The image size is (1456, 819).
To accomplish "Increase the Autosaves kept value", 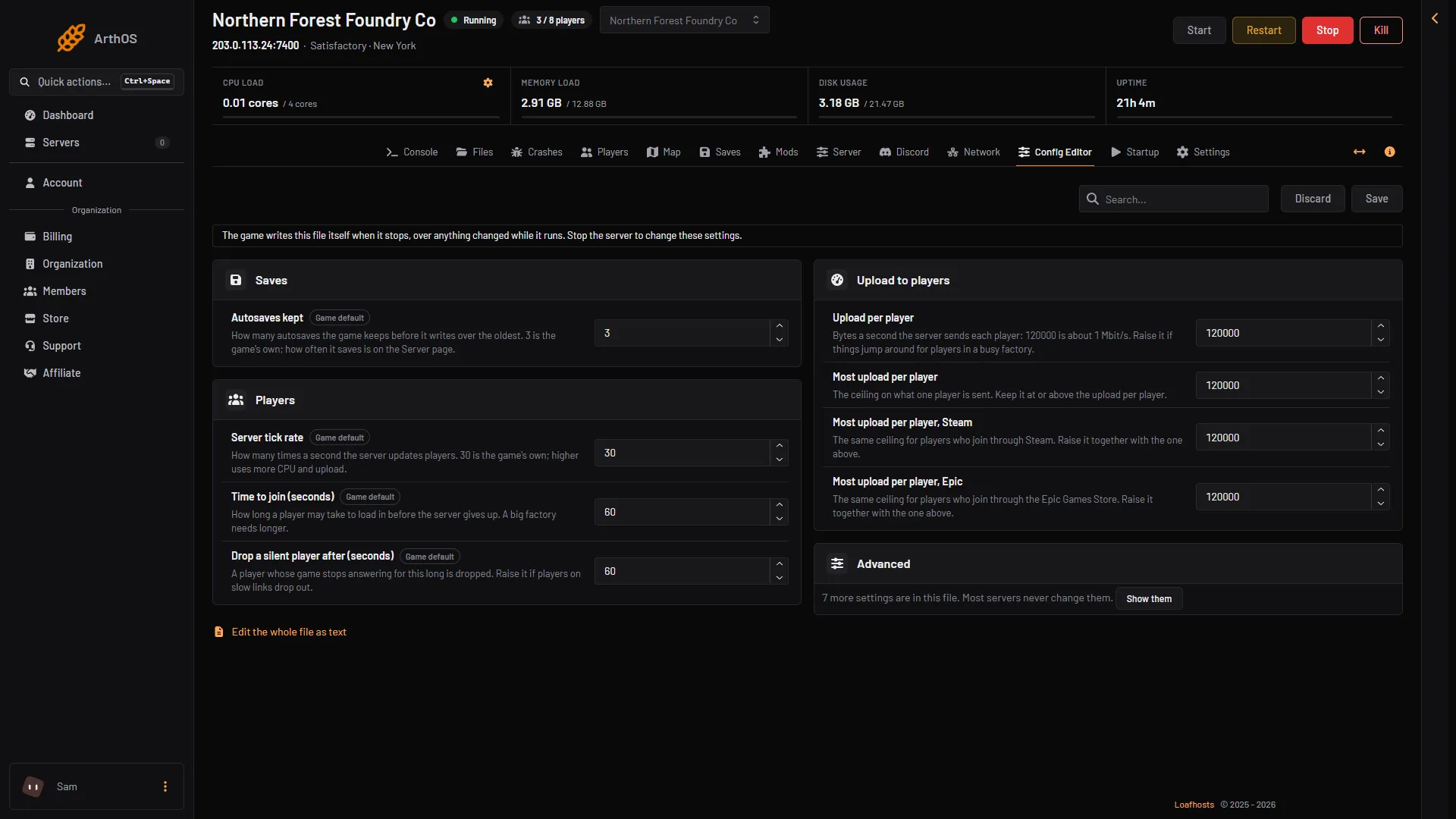I will point(779,326).
